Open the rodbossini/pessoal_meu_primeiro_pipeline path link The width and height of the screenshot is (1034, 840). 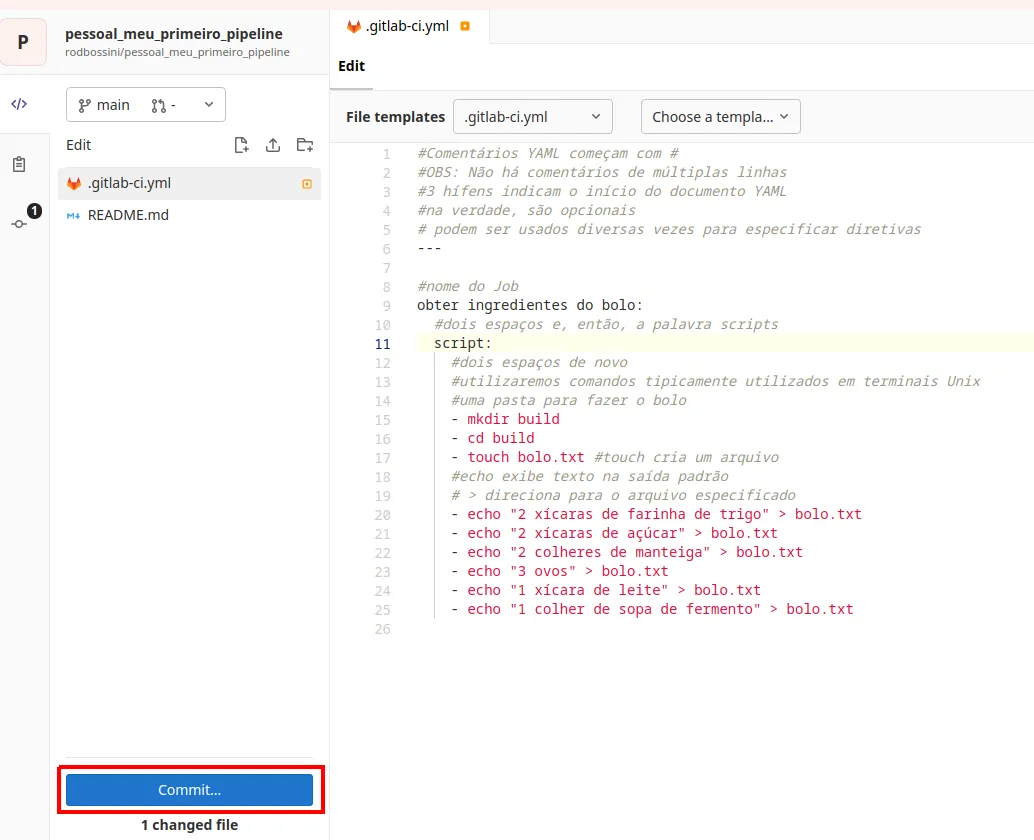pos(177,52)
